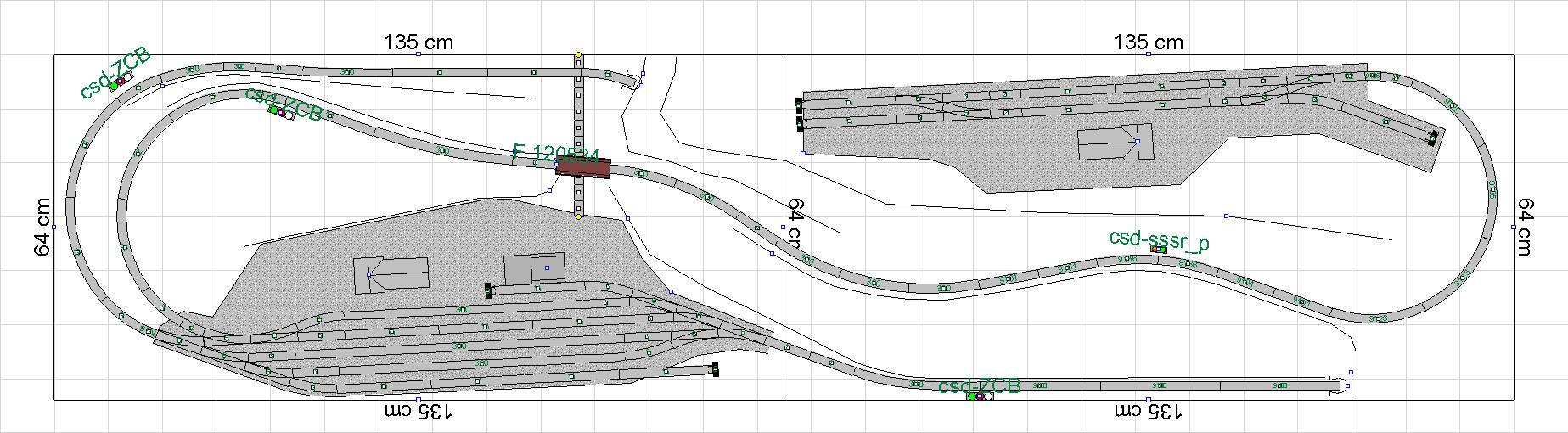This screenshot has width=1568, height=433.
Task: Select the 64 cm label on the left edge
Action: pos(42,227)
